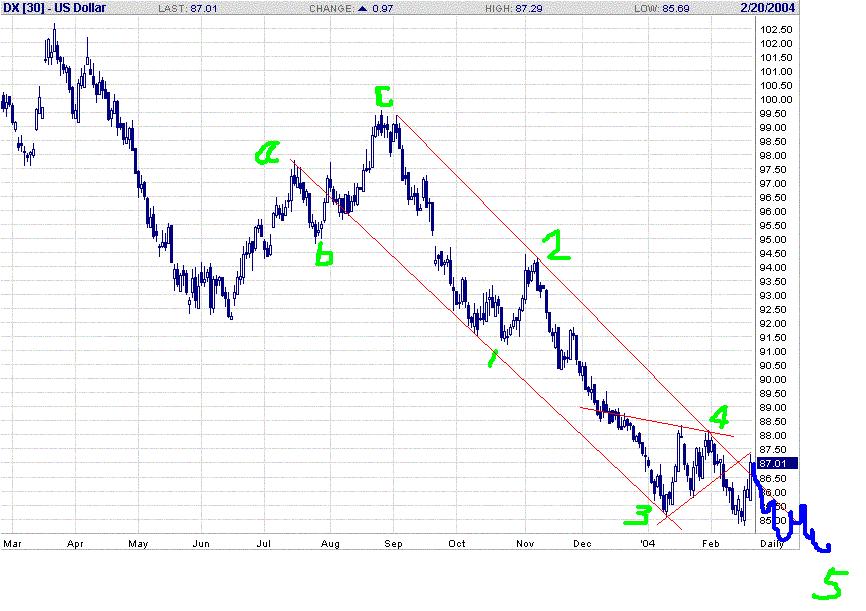Click the 100.50 price axis label
Viewport: 866px width, 611px height.
776,85
